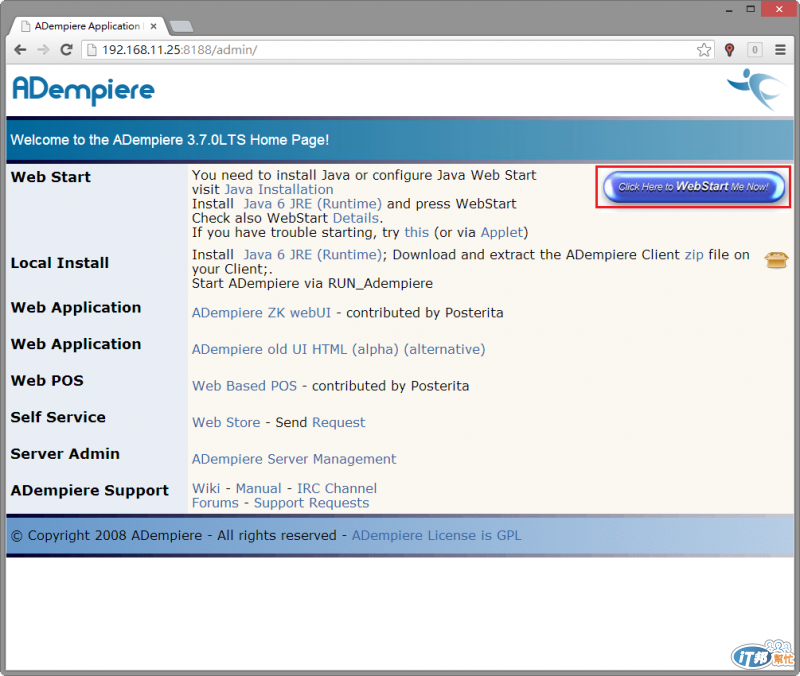800x676 pixels.
Task: Click the 'Web POS' row heading
Action: coord(47,381)
